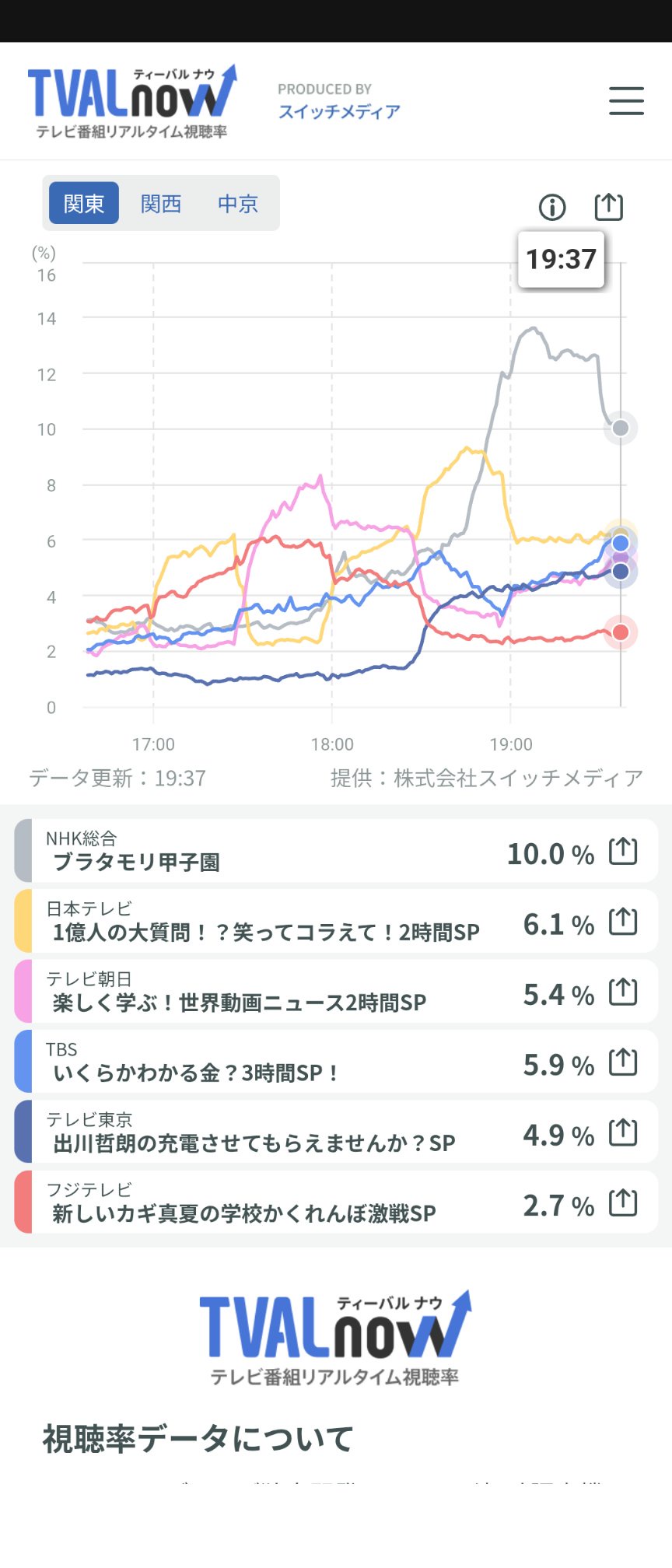Share the TBS rating row
This screenshot has width=672, height=1568.
(x=623, y=1062)
